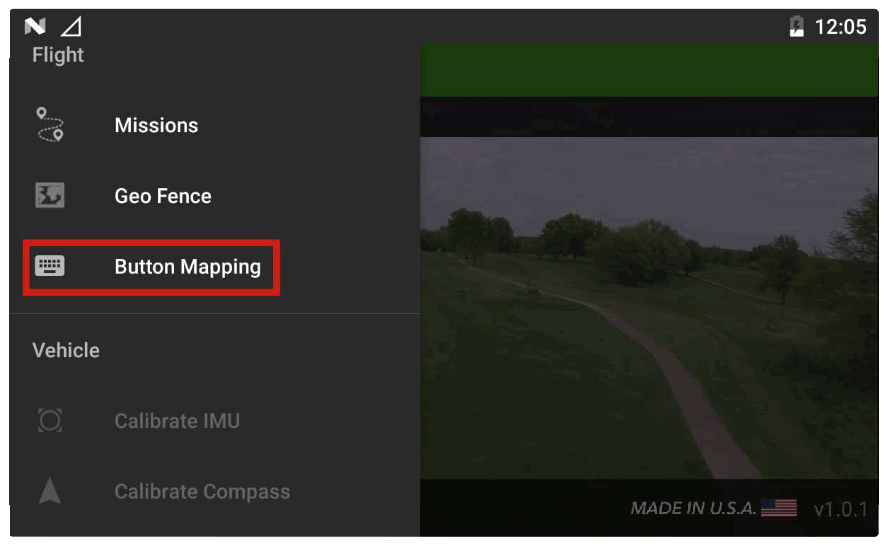The width and height of the screenshot is (888, 549).
Task: Click the Vehicle section header
Action: coord(66,350)
